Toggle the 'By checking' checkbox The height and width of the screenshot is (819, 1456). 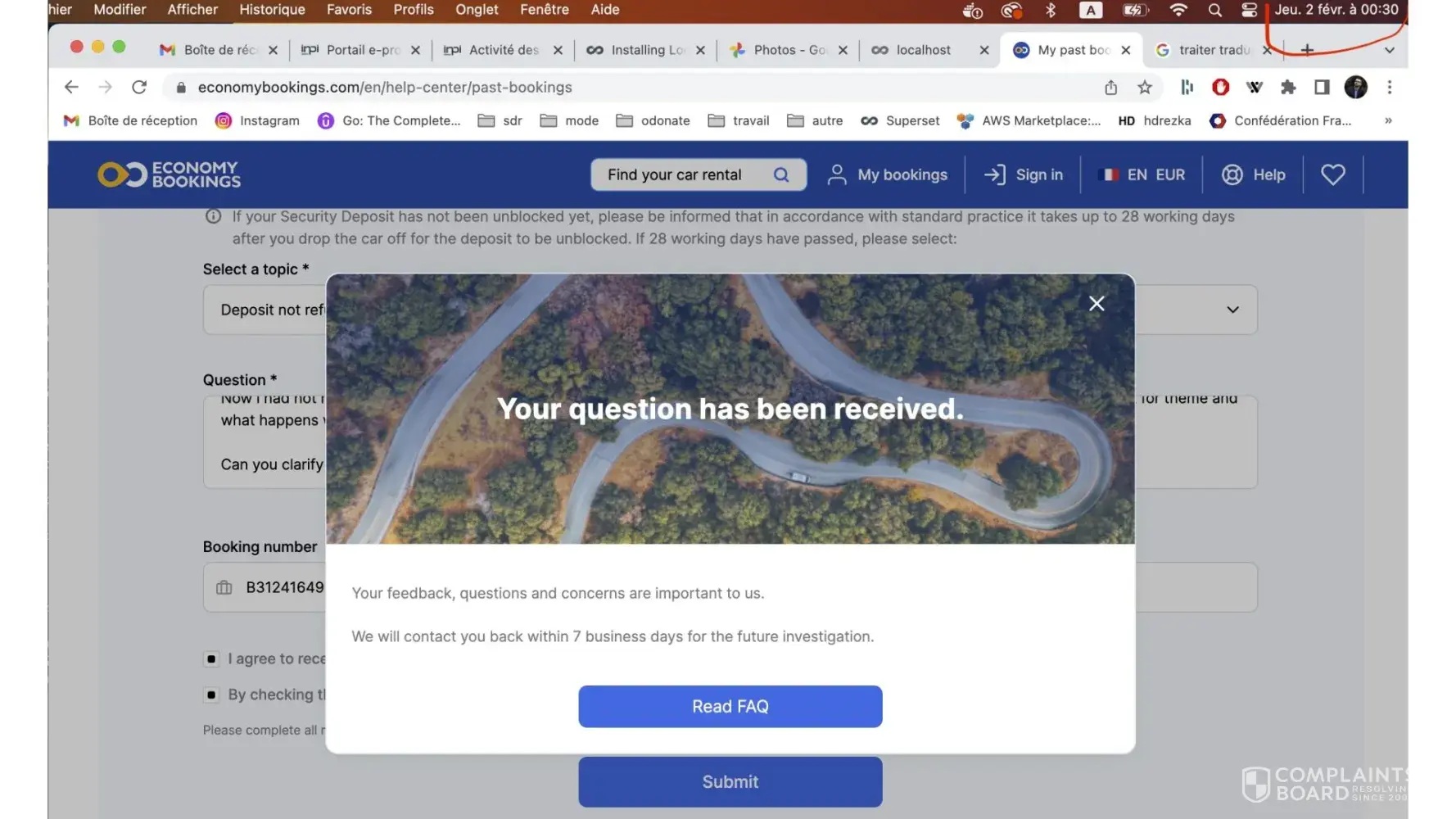pos(211,695)
